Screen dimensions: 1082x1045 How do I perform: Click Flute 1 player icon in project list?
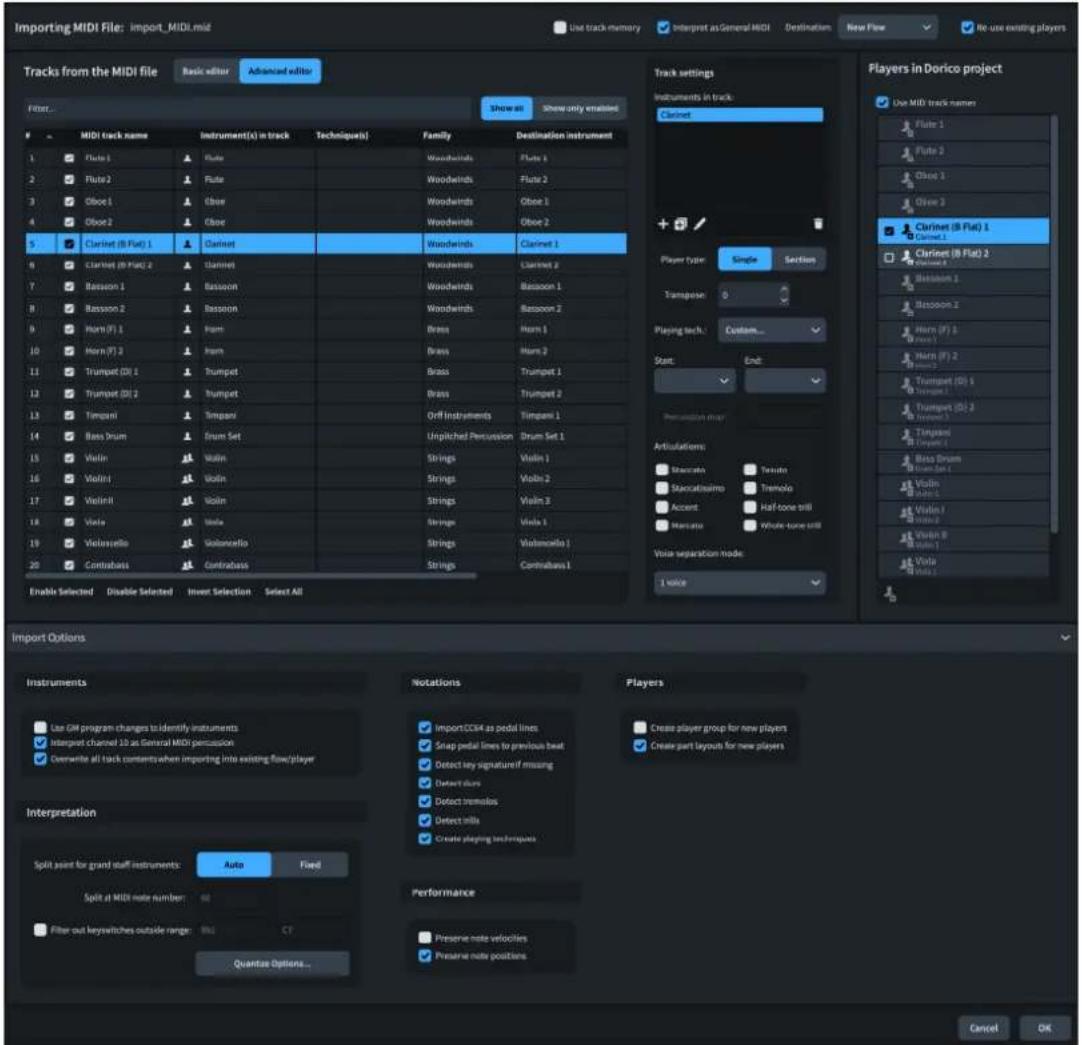click(x=907, y=128)
